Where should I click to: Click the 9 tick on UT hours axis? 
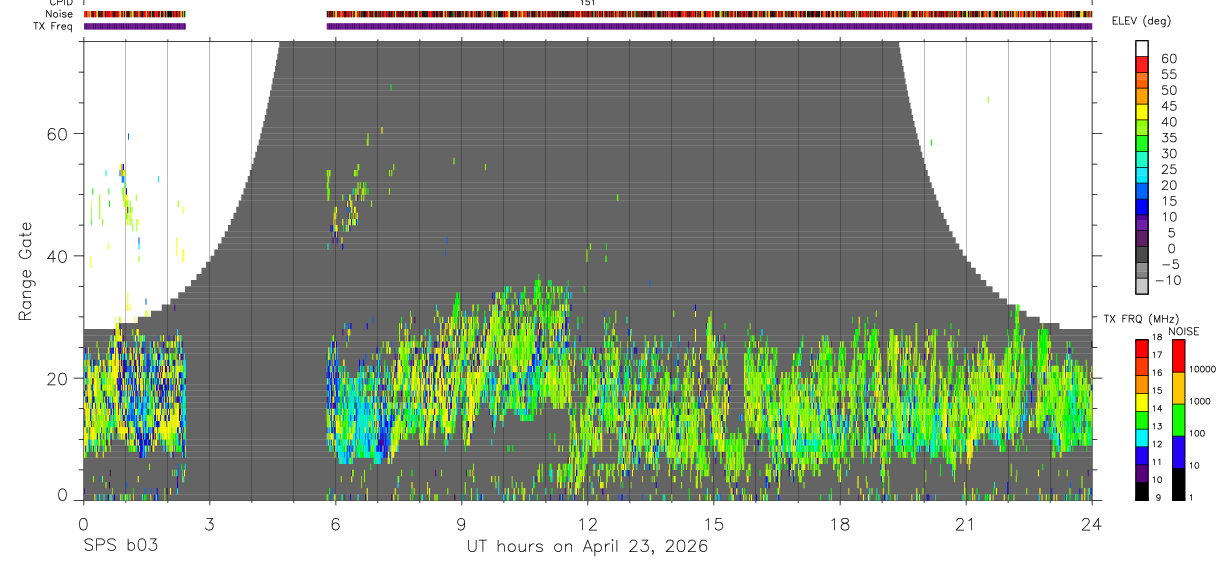[461, 523]
